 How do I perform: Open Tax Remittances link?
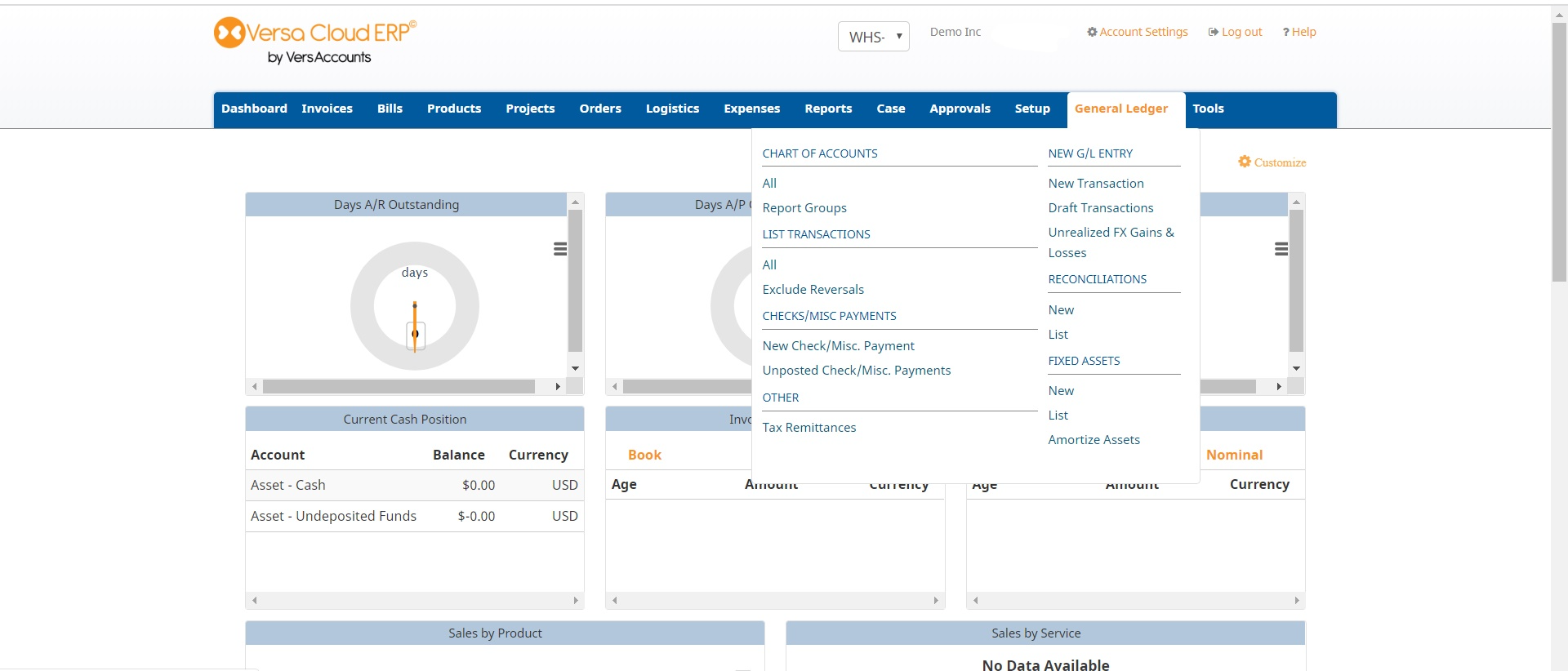click(x=809, y=428)
